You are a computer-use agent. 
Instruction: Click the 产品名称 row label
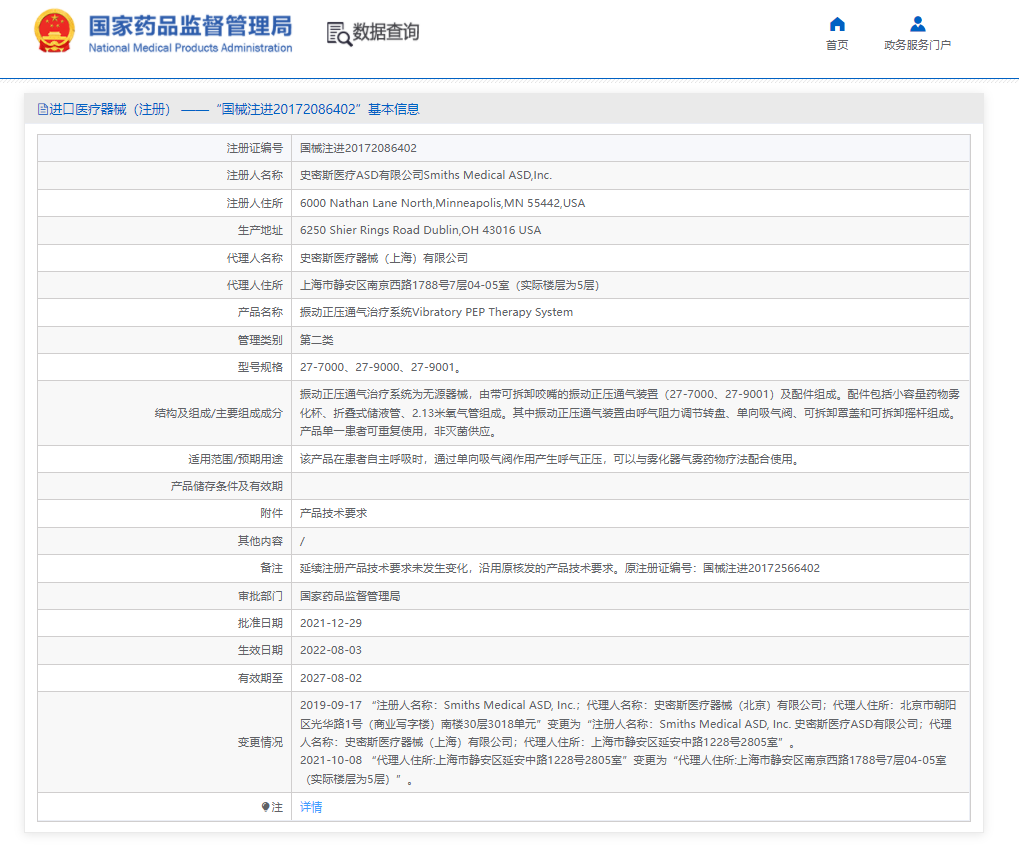260,312
